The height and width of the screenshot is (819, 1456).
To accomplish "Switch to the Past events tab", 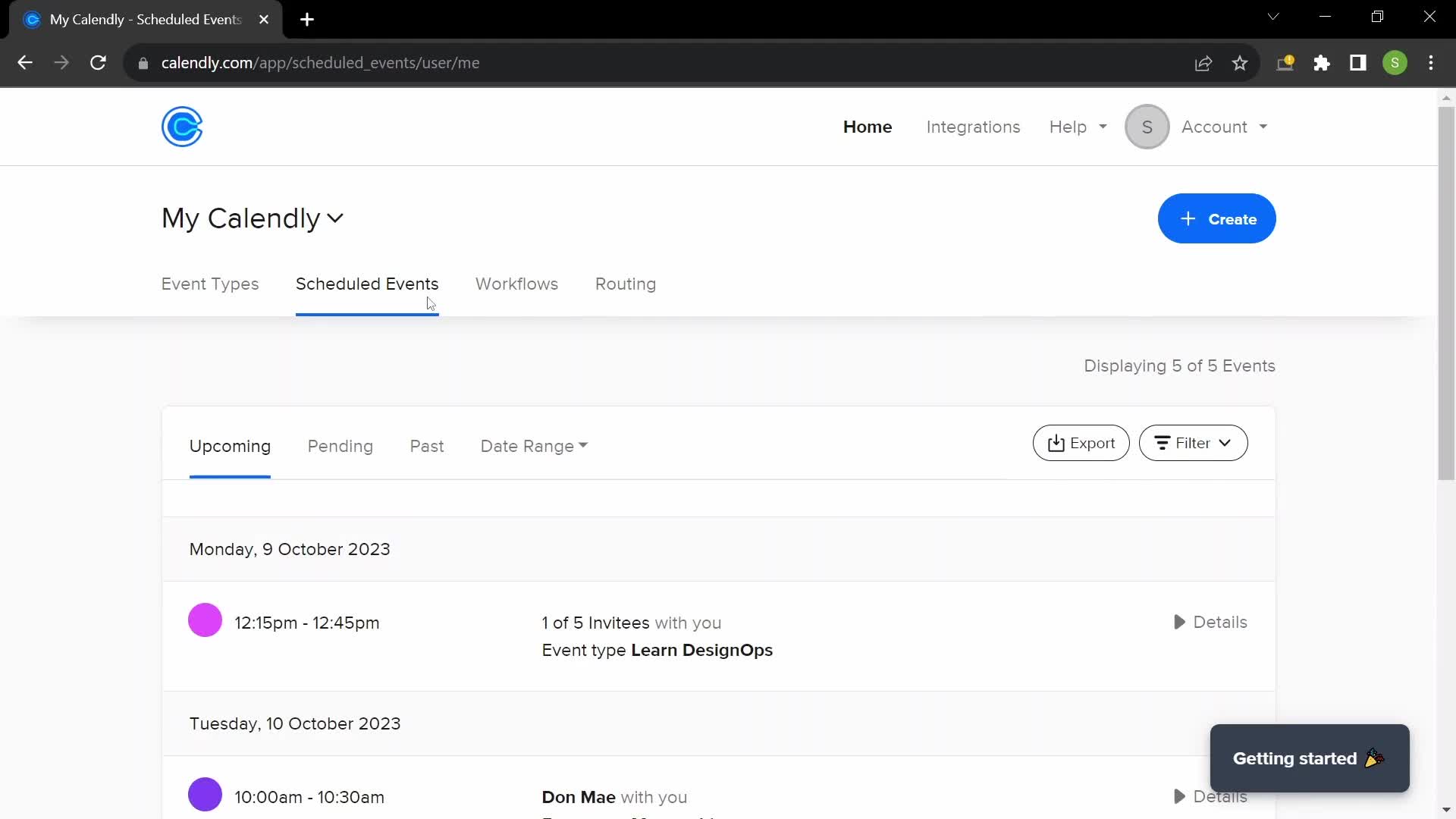I will pos(427,446).
